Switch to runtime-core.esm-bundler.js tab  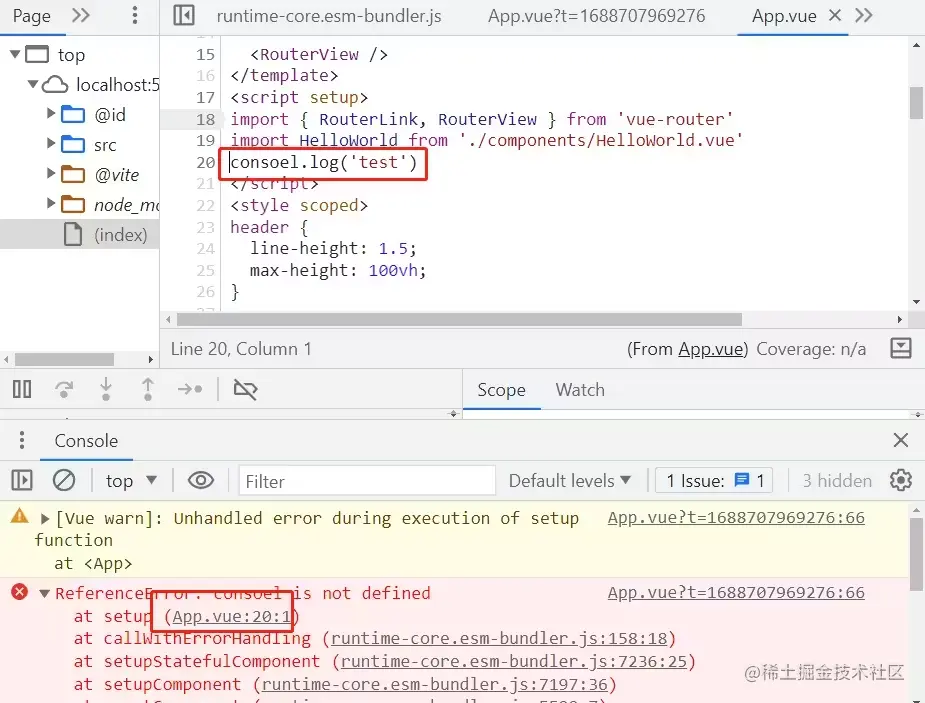point(329,16)
